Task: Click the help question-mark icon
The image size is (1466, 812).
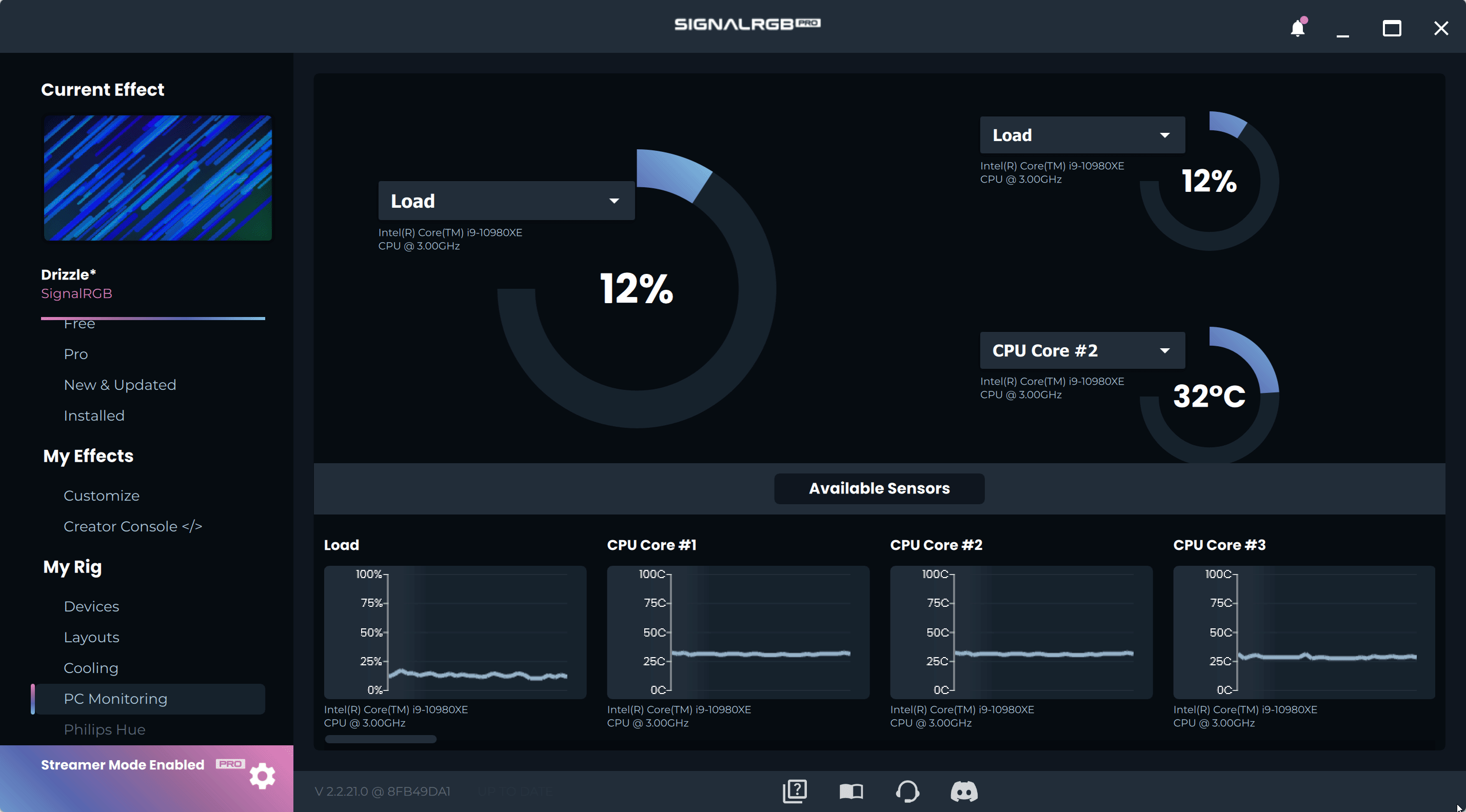Action: 795,791
